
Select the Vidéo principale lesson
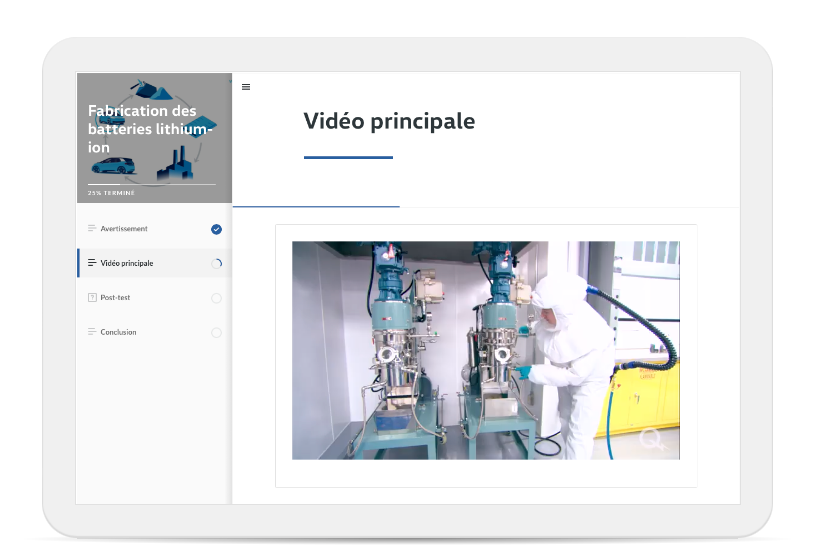(154, 263)
